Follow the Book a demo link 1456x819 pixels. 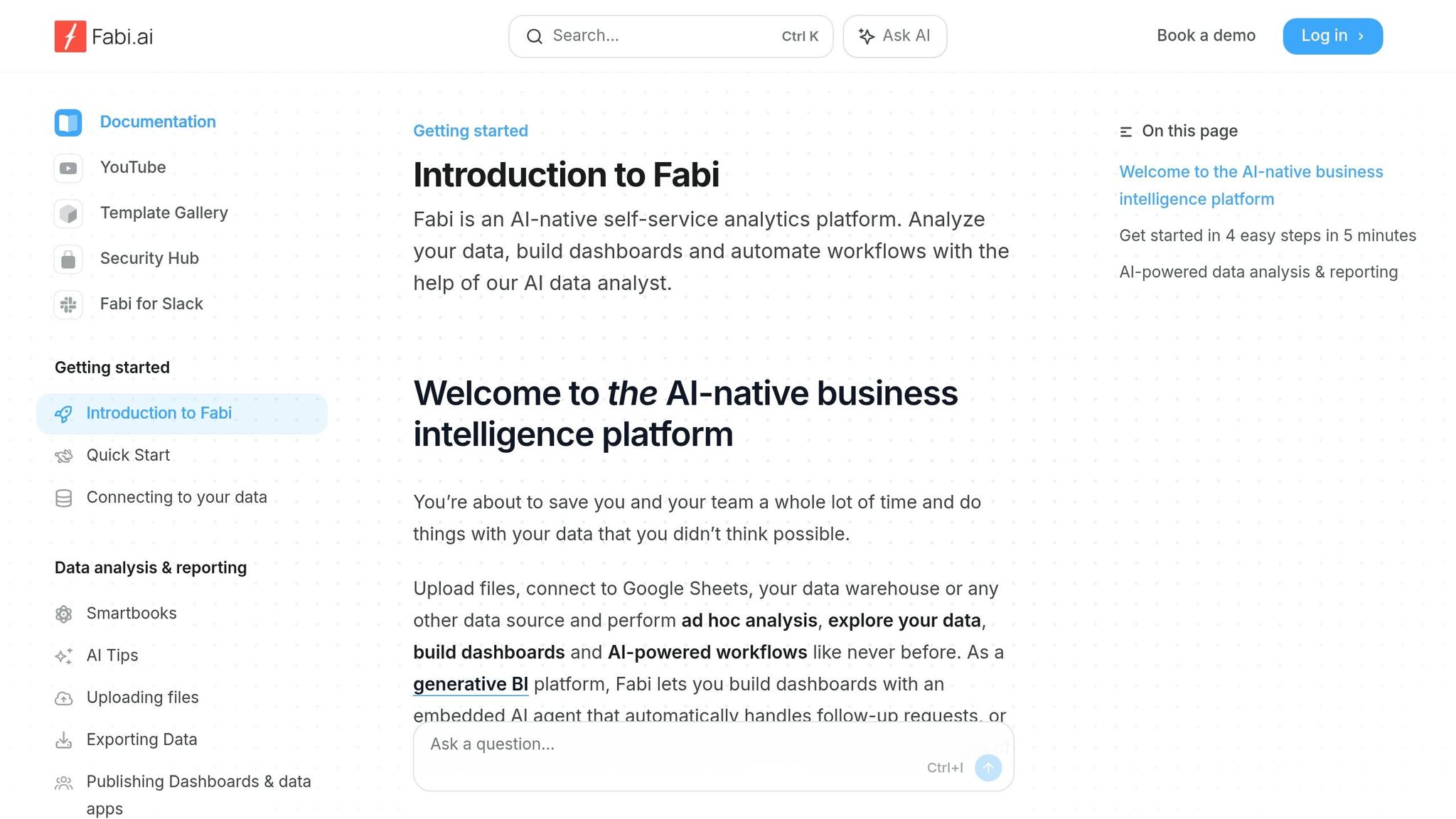(x=1206, y=36)
